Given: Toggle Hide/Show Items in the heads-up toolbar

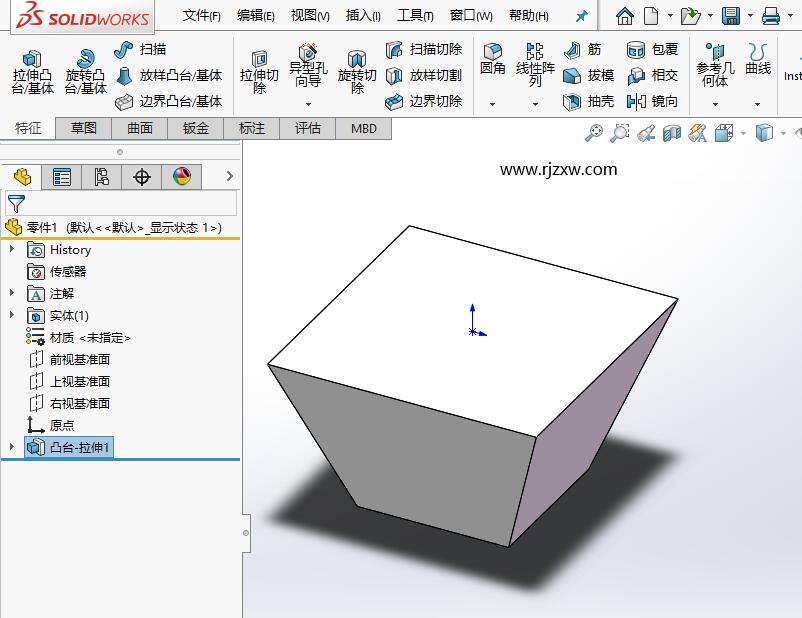Looking at the screenshot, I should click(798, 132).
